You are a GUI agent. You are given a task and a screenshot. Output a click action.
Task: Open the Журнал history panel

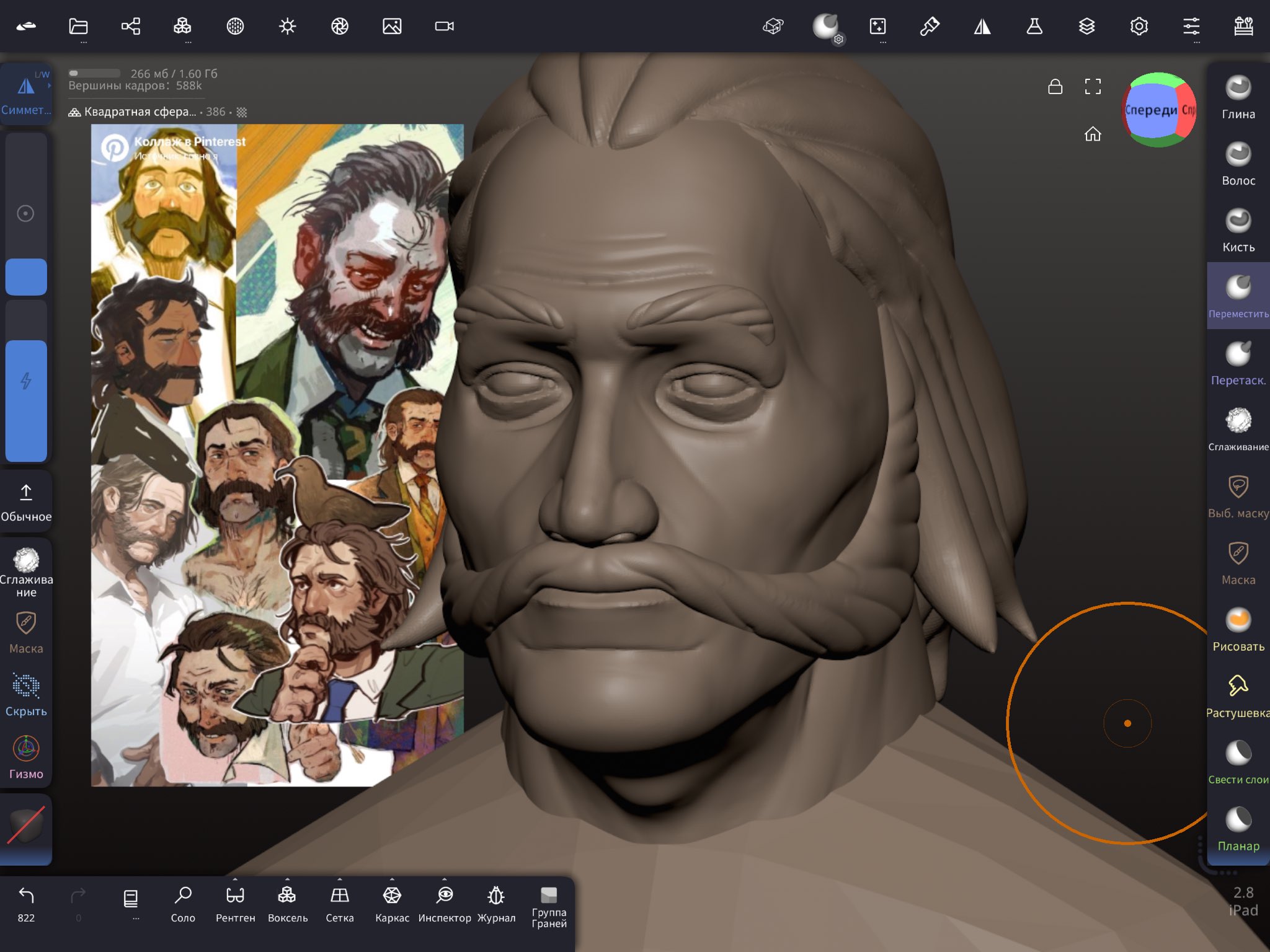coord(496,902)
